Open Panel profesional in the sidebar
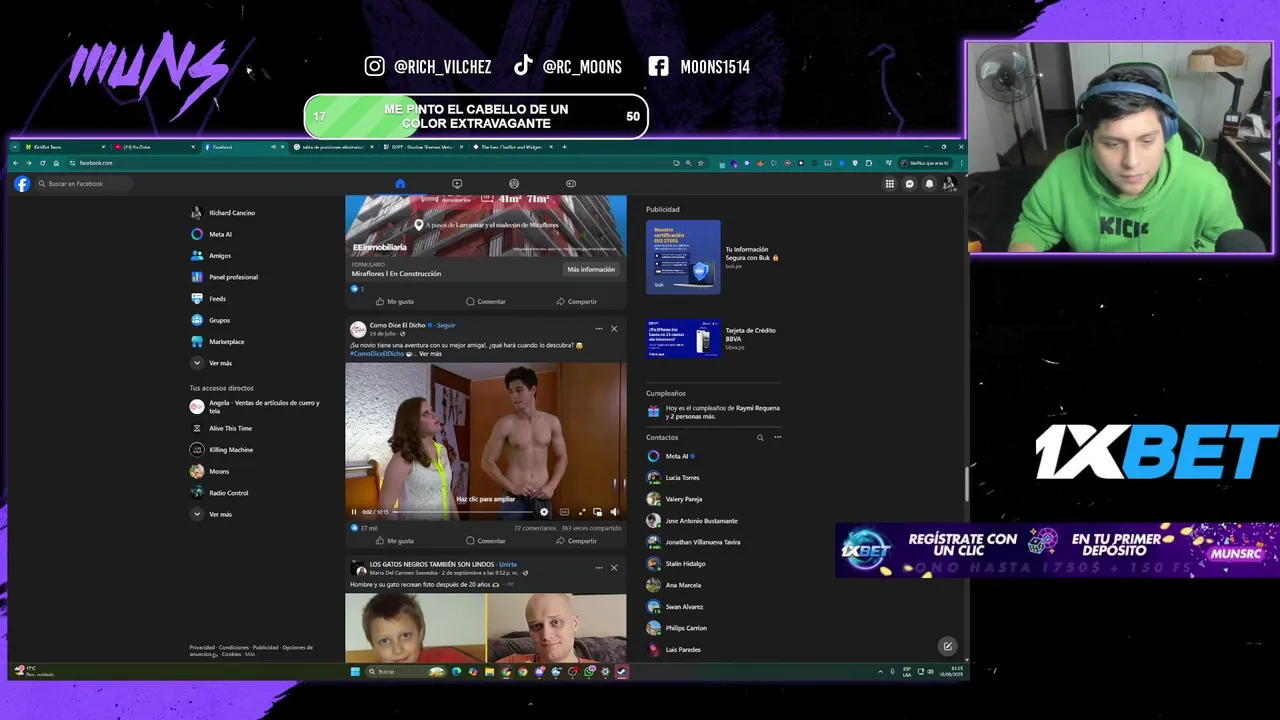Image resolution: width=1280 pixels, height=720 pixels. [x=224, y=277]
